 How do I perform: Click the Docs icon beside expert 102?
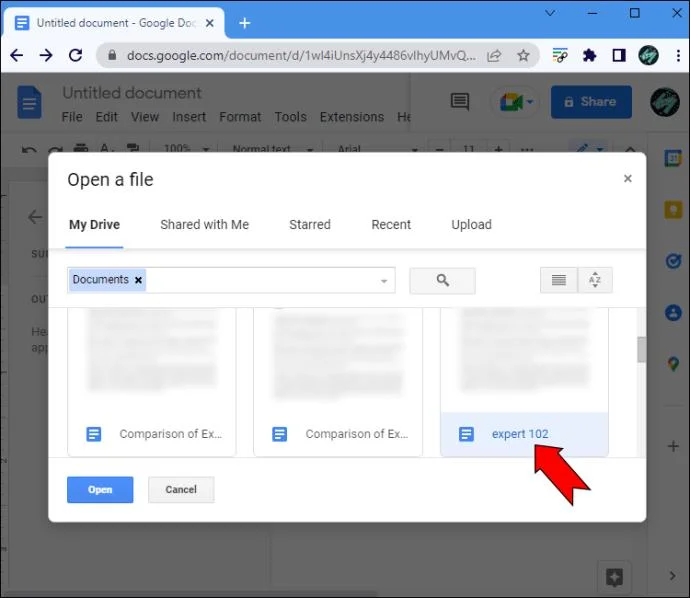[466, 434]
